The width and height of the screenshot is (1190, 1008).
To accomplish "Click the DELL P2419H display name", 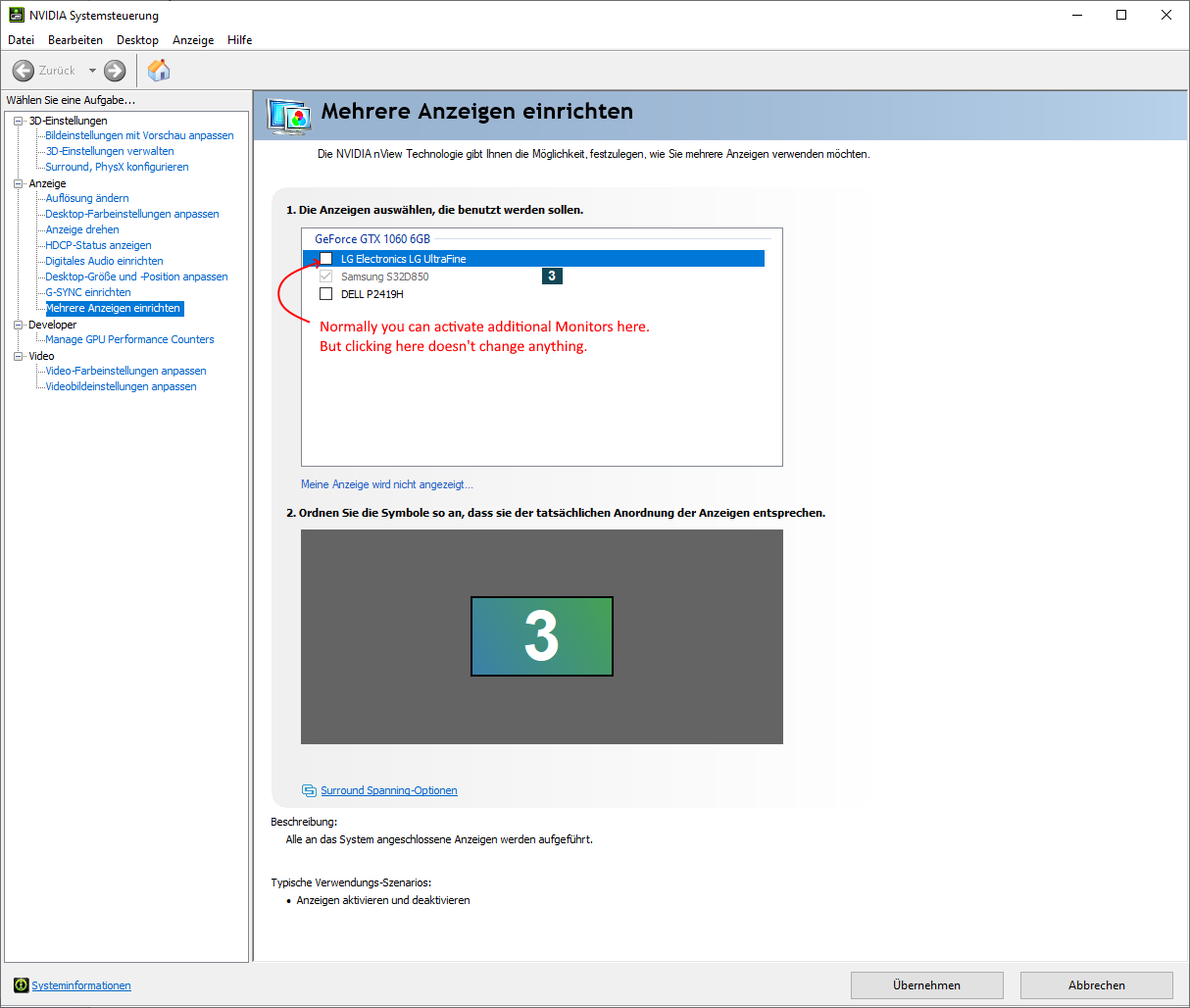I will point(372,294).
